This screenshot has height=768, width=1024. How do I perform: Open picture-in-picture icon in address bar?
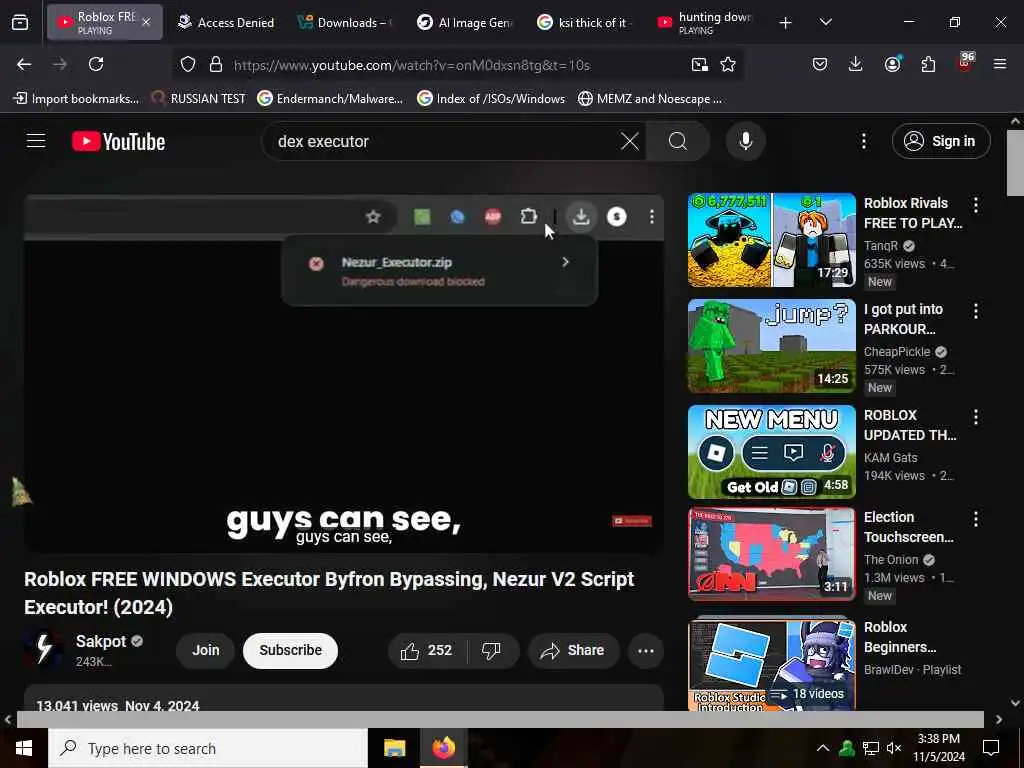[x=699, y=65]
